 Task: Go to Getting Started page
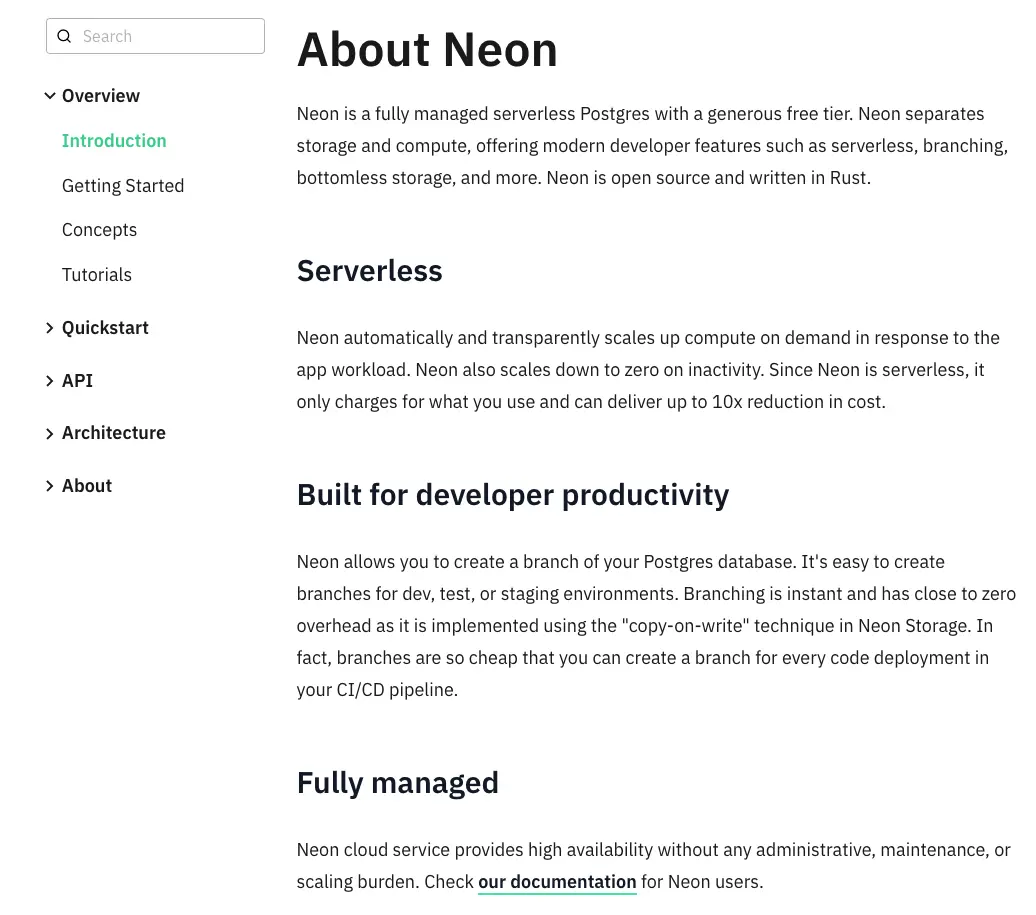click(x=123, y=186)
